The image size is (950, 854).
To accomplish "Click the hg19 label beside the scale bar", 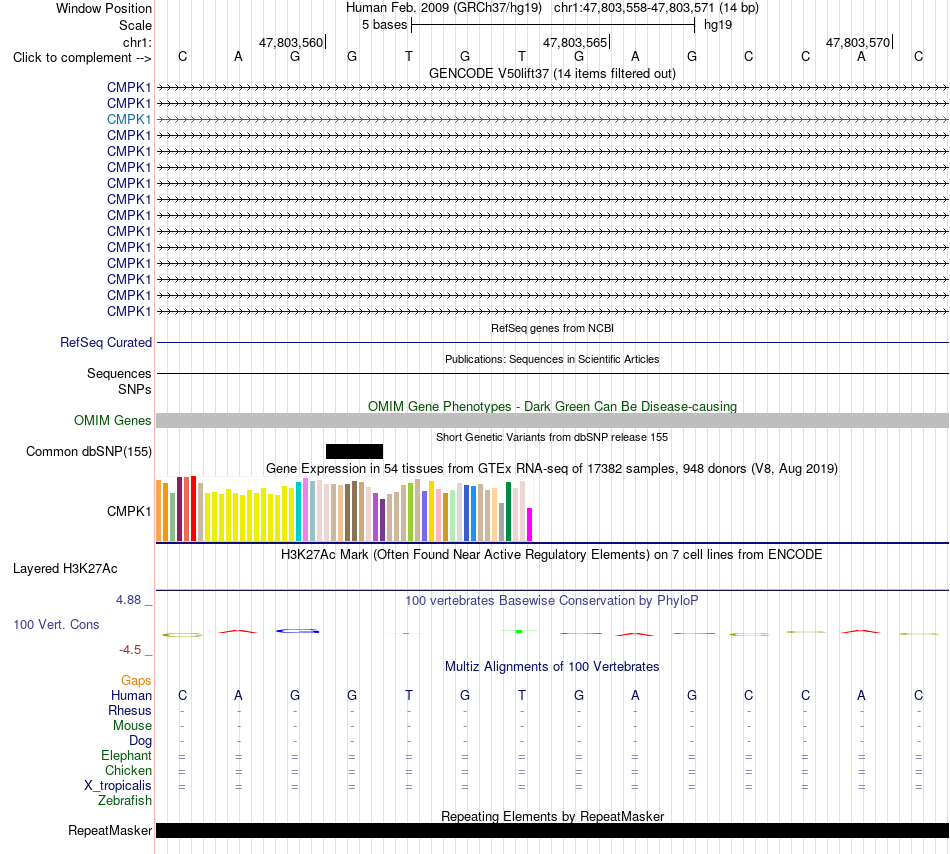I will click(x=718, y=25).
